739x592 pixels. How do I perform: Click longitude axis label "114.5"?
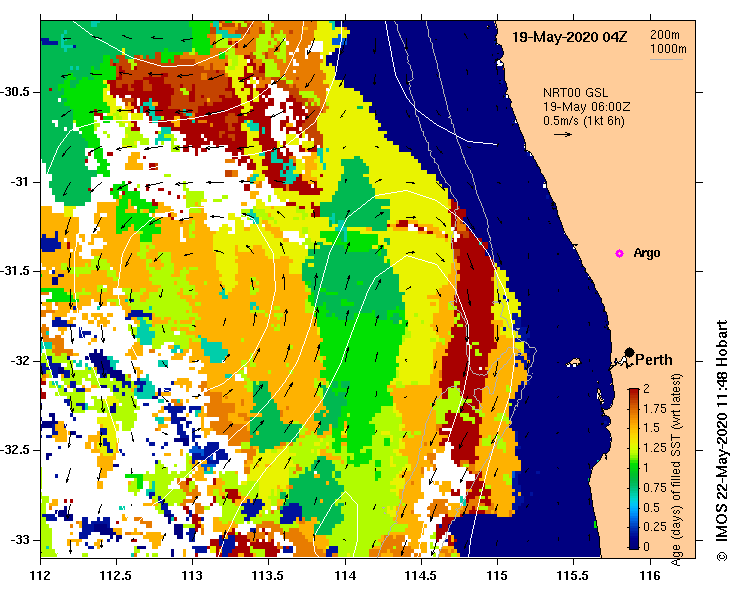click(421, 576)
